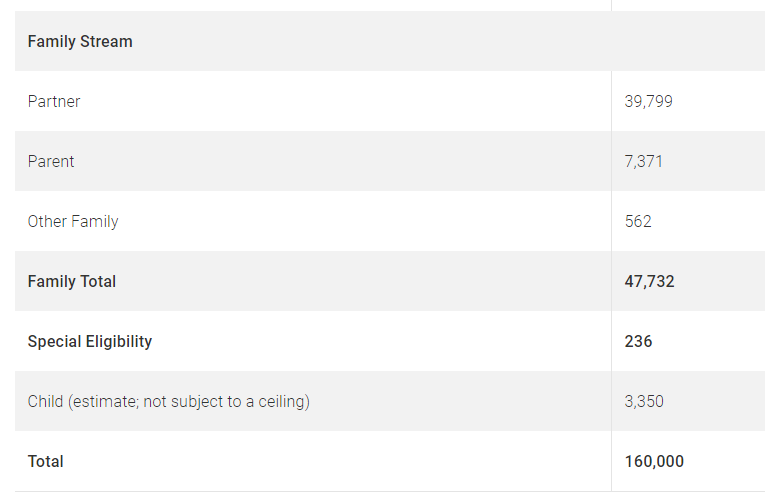Click the Special Eligibility value 236
This screenshot has width=780, height=497.
coord(638,342)
